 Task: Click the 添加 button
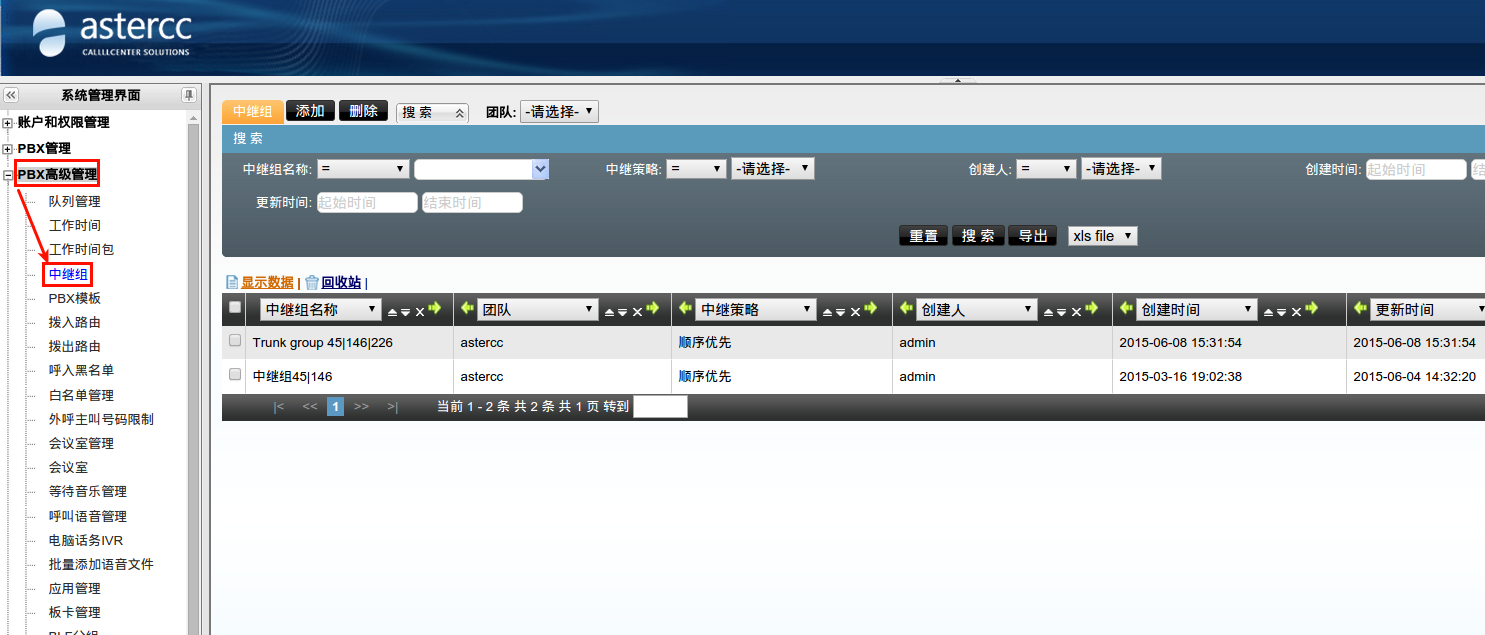coord(310,111)
